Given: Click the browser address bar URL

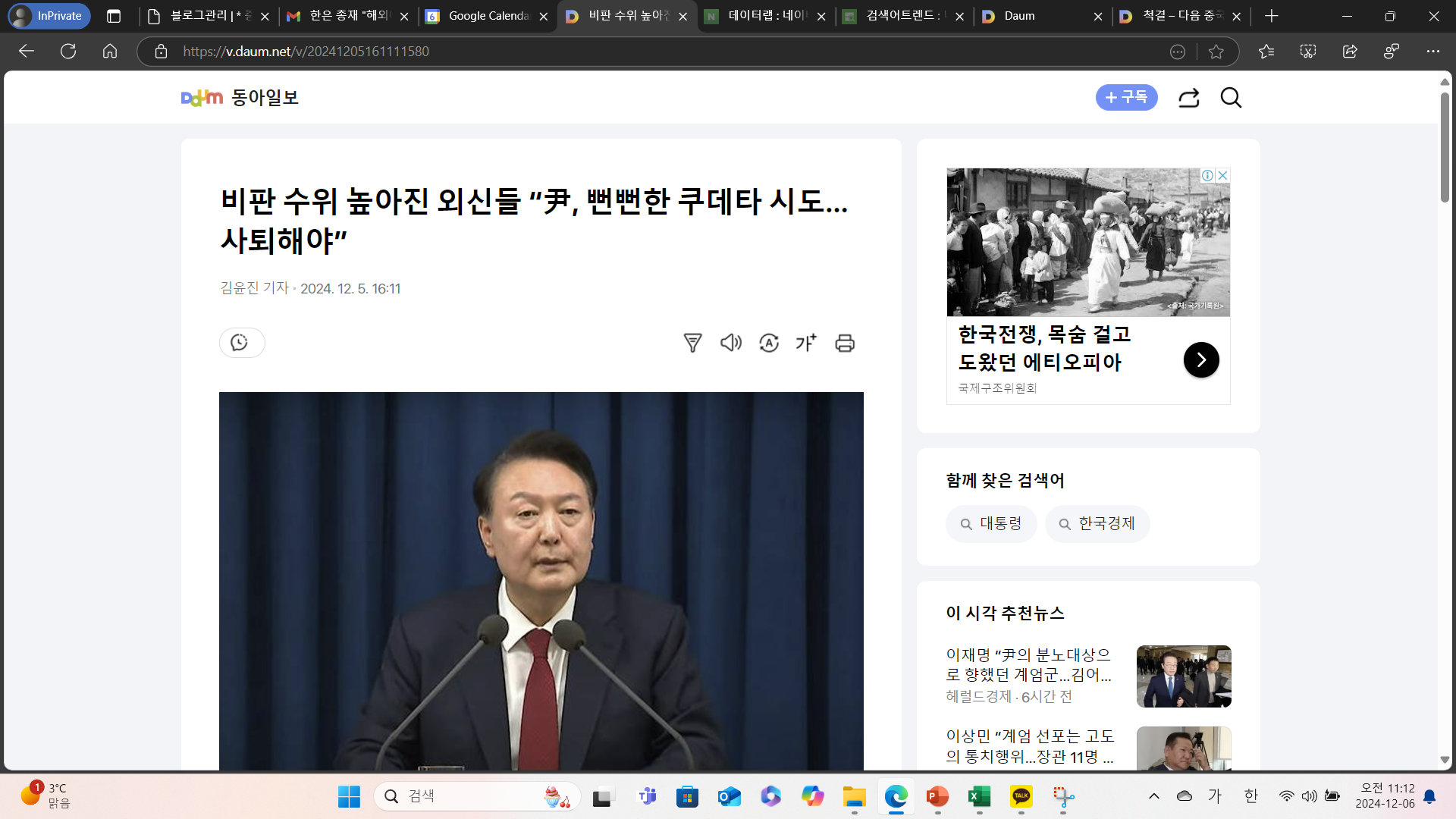Looking at the screenshot, I should click(x=306, y=52).
